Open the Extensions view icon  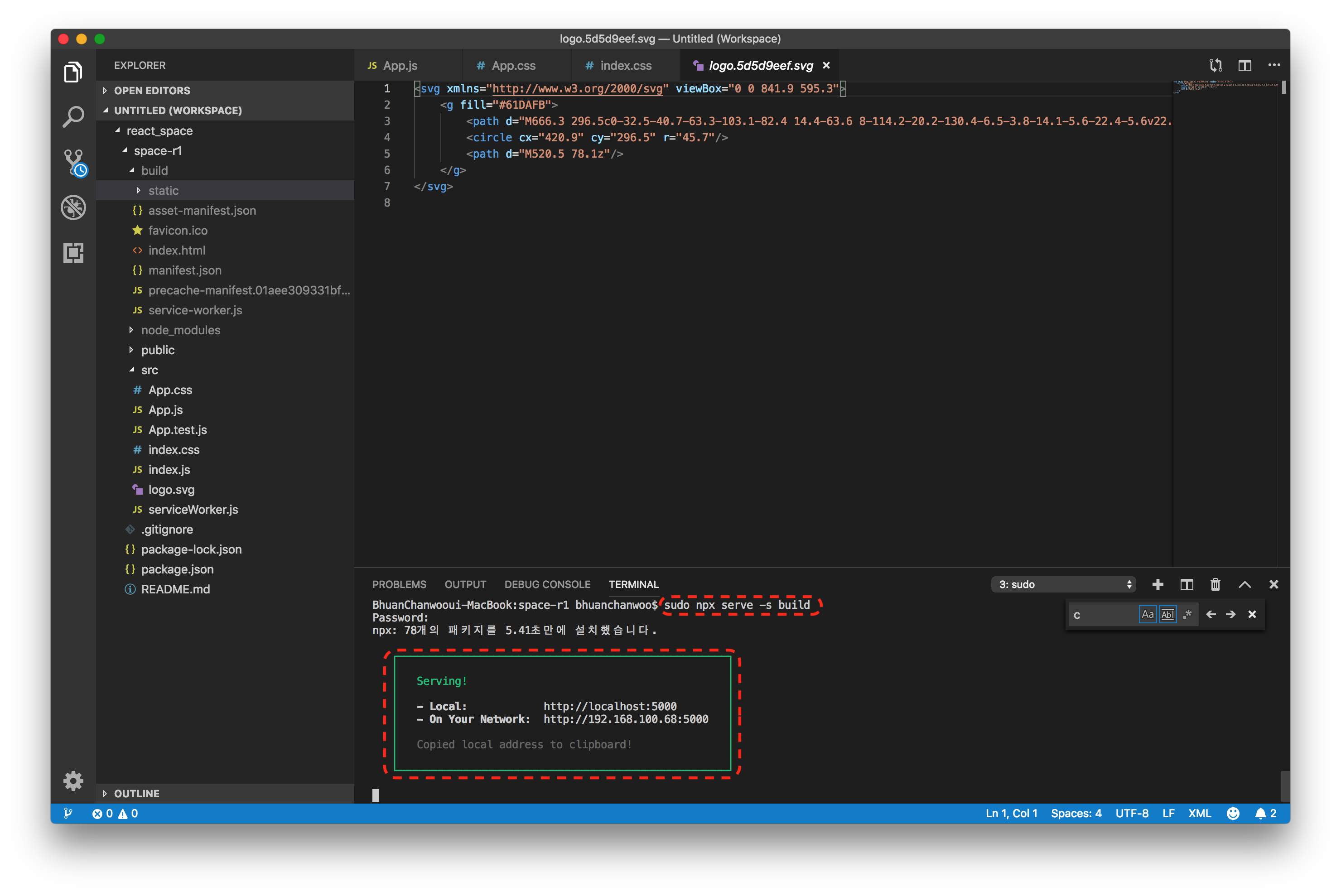(73, 253)
